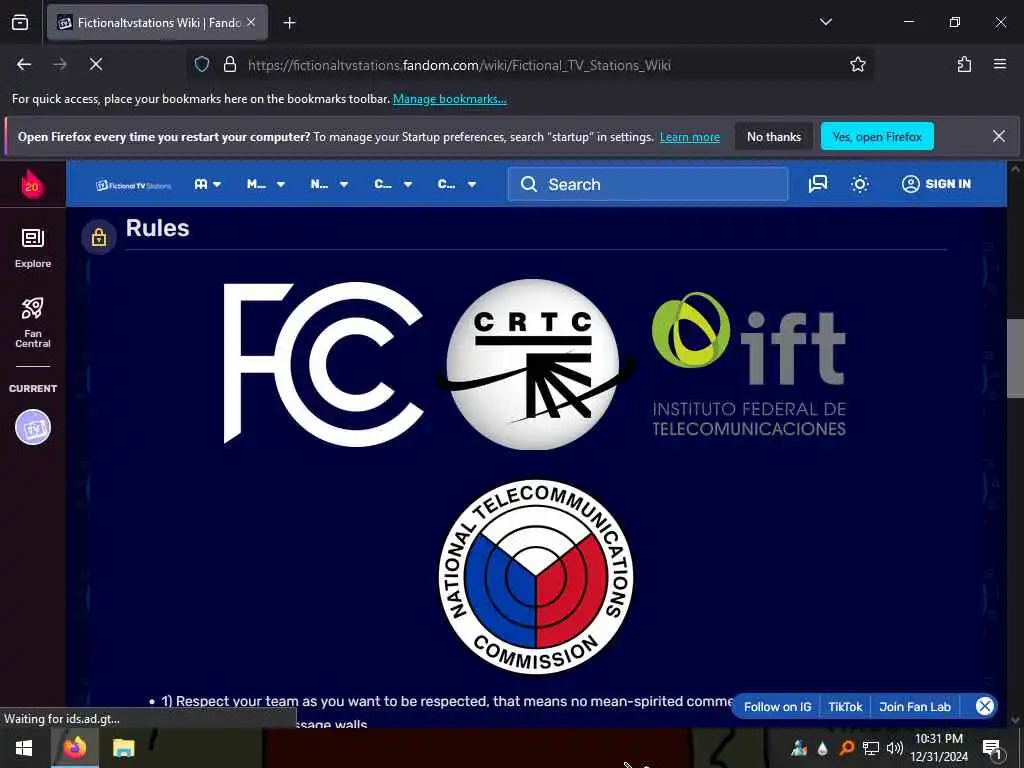Open the Firefox extensions panel
The height and width of the screenshot is (768, 1024).
click(x=964, y=64)
